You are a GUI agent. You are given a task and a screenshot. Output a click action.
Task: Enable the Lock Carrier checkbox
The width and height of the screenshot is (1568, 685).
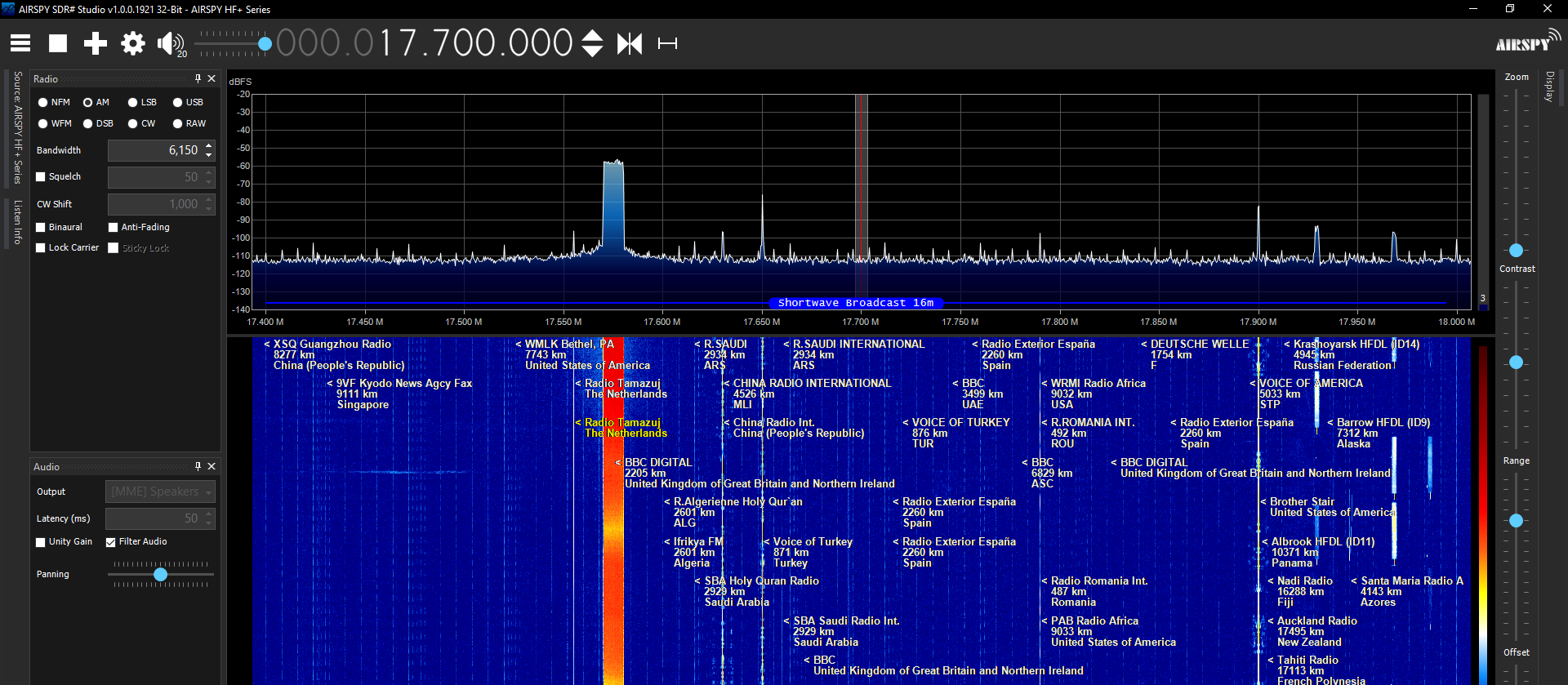click(41, 247)
